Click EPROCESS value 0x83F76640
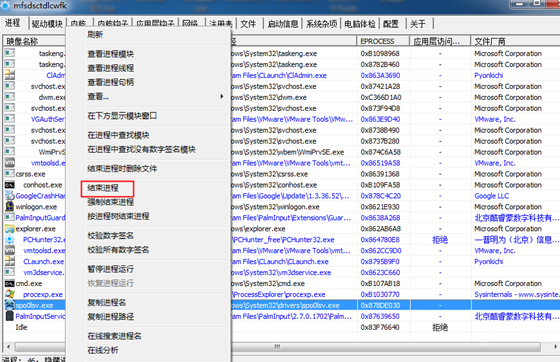Image resolution: width=560 pixels, height=362 pixels. [380, 327]
